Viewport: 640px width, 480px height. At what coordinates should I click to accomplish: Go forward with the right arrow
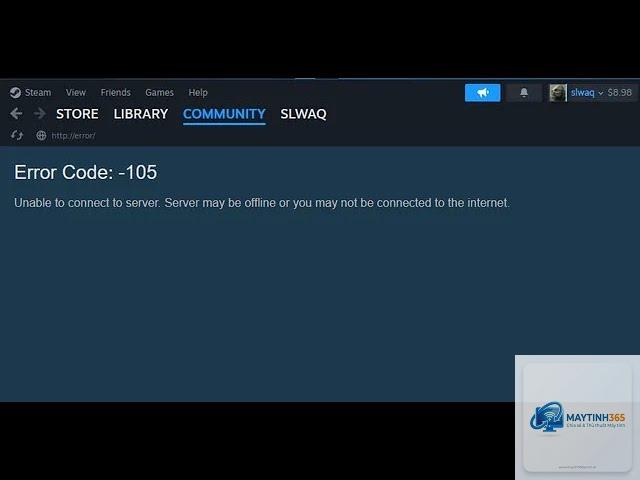(x=40, y=113)
